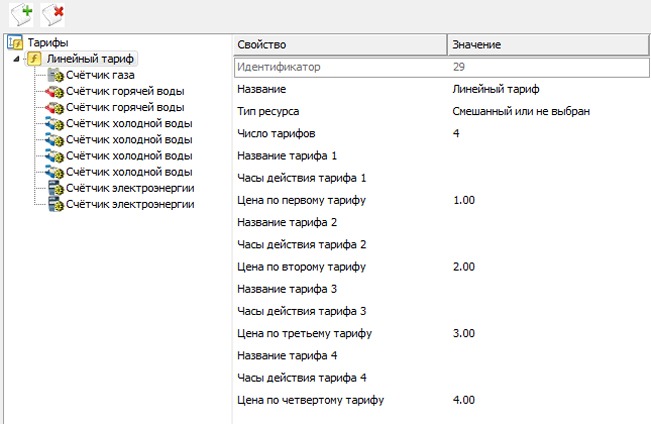651x424 pixels.
Task: Click the Тарифы root node icon
Action: click(x=15, y=43)
